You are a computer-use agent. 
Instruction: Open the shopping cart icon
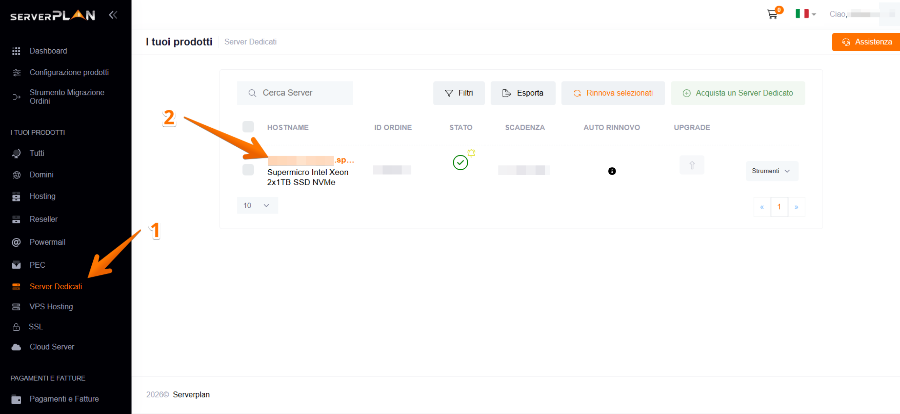[772, 14]
